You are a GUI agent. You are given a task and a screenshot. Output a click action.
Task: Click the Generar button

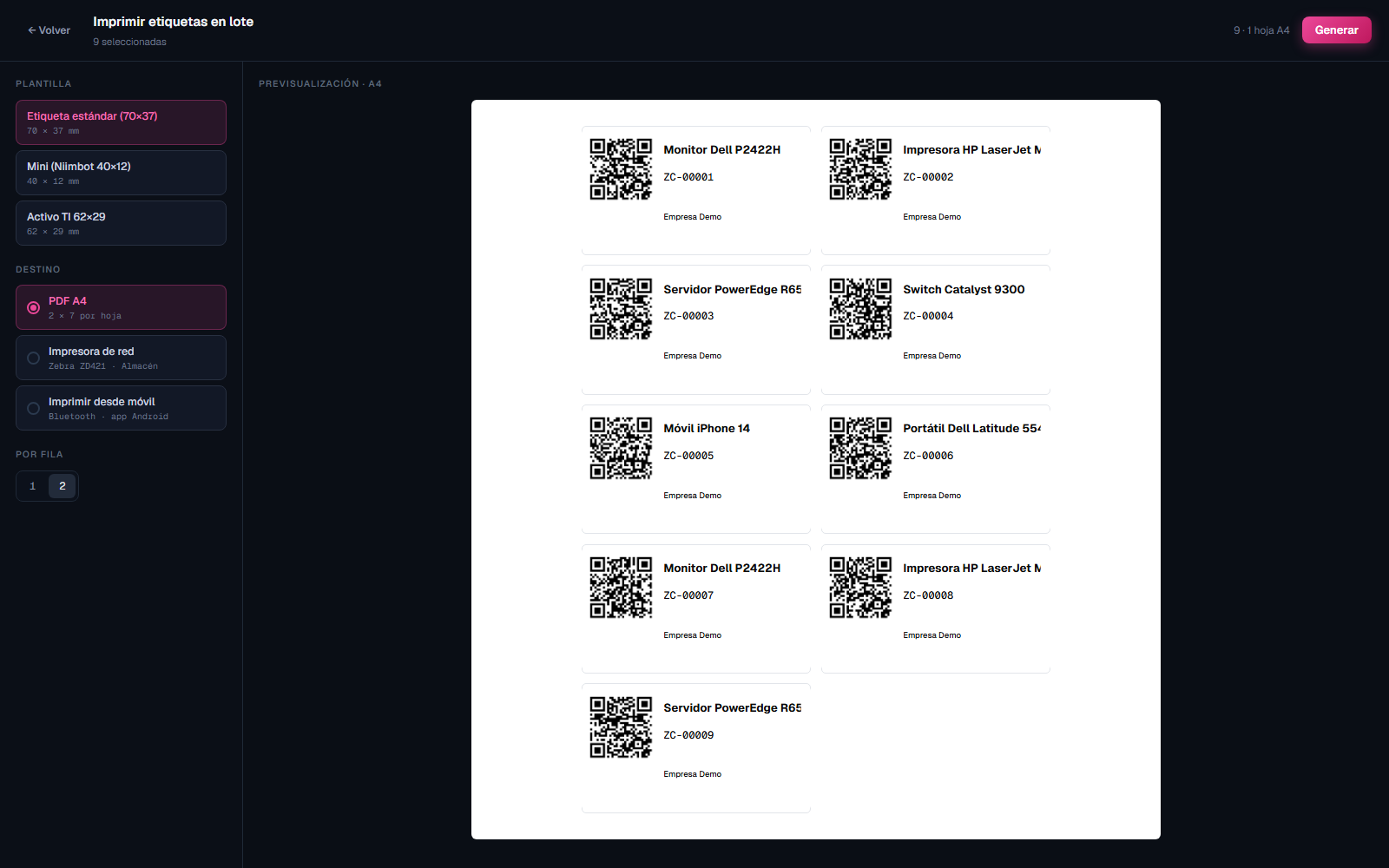[x=1336, y=30]
